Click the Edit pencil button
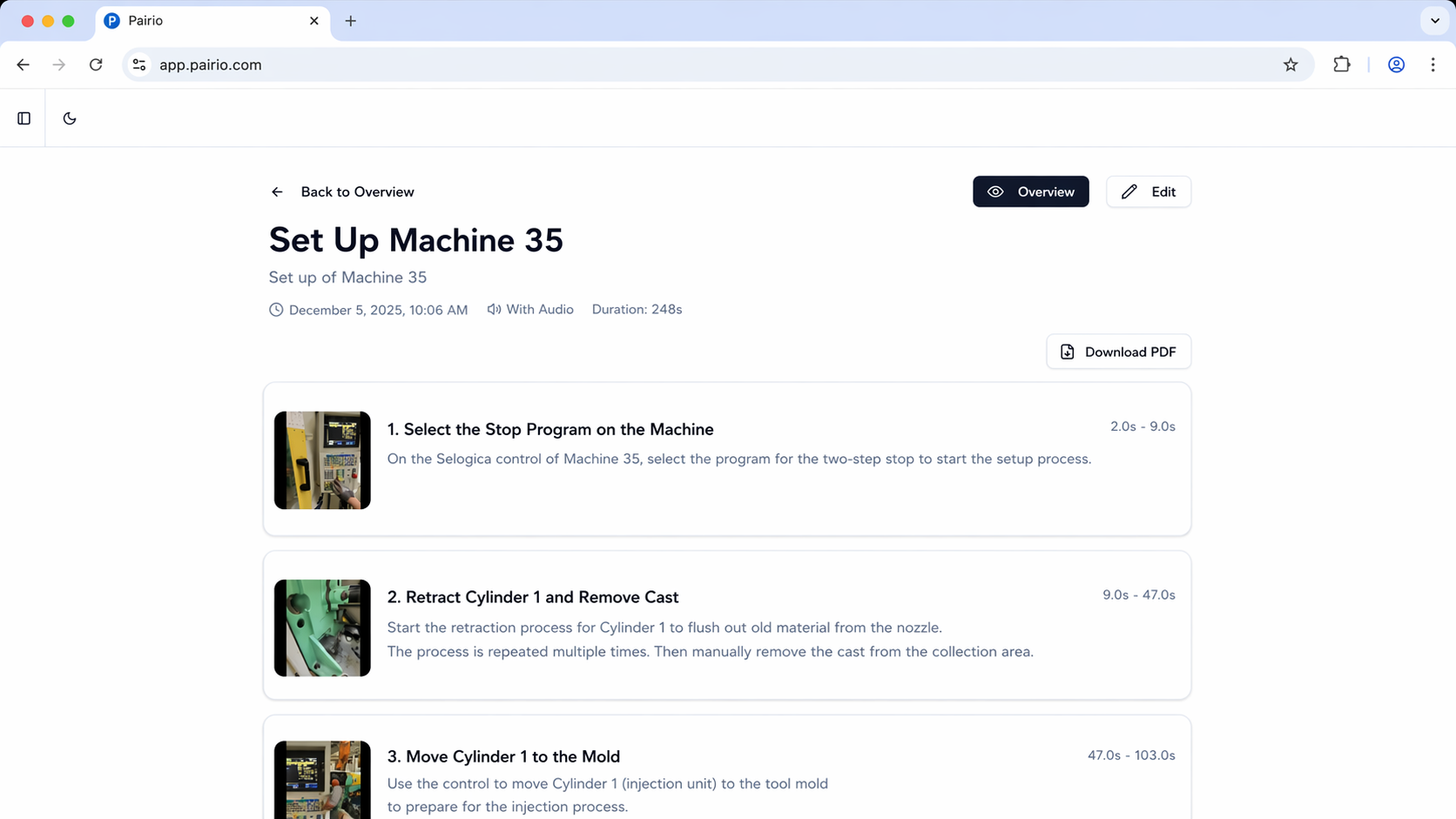The height and width of the screenshot is (819, 1456). pyautogui.click(x=1148, y=191)
